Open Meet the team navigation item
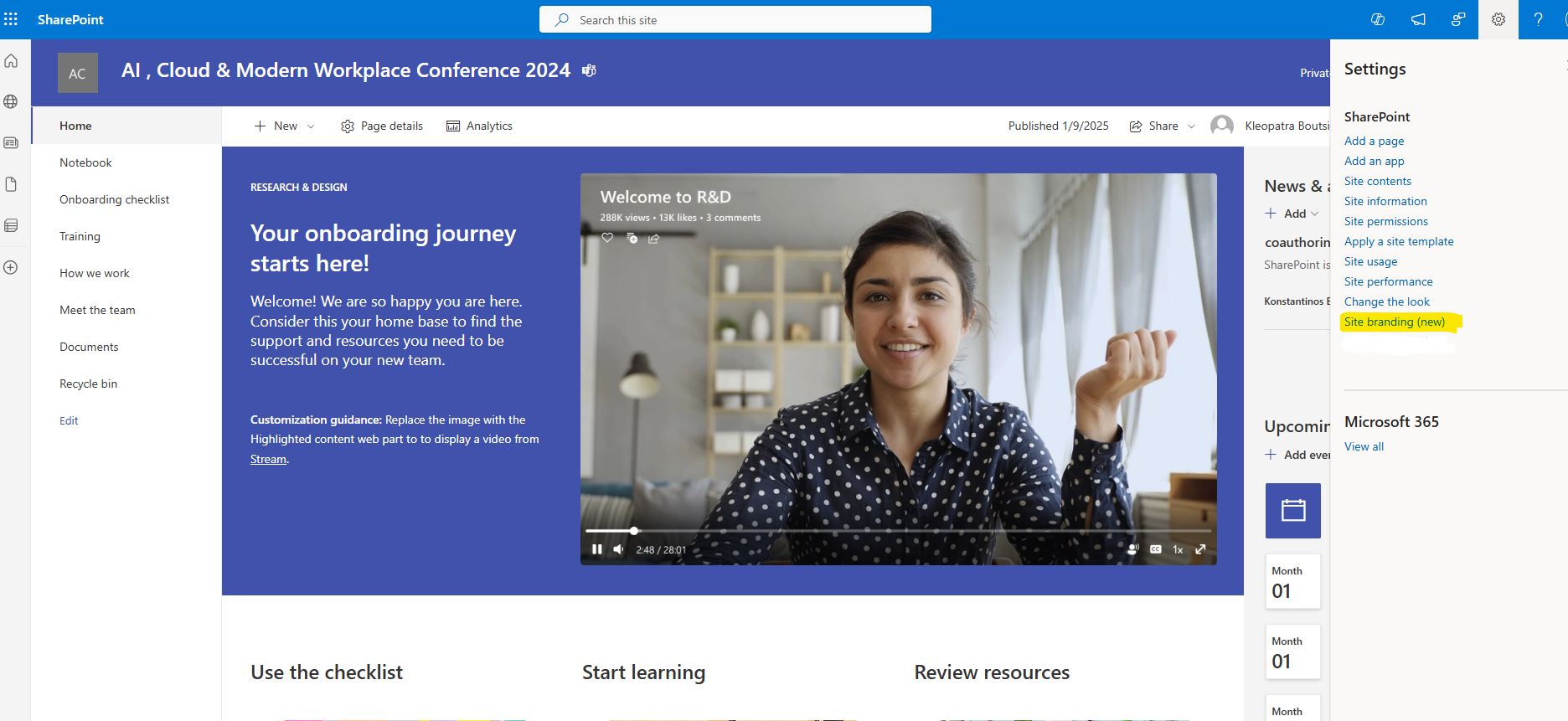Image resolution: width=1568 pixels, height=721 pixels. pyautogui.click(x=97, y=310)
